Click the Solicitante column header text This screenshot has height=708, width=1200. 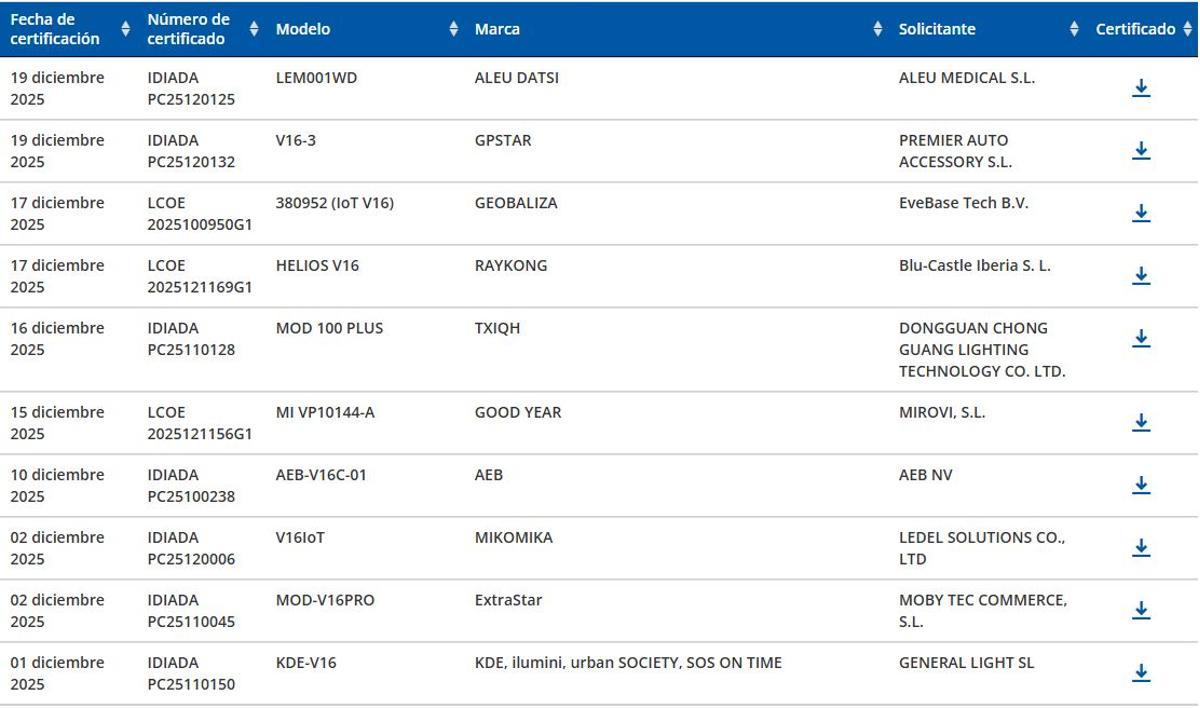pyautogui.click(x=937, y=29)
